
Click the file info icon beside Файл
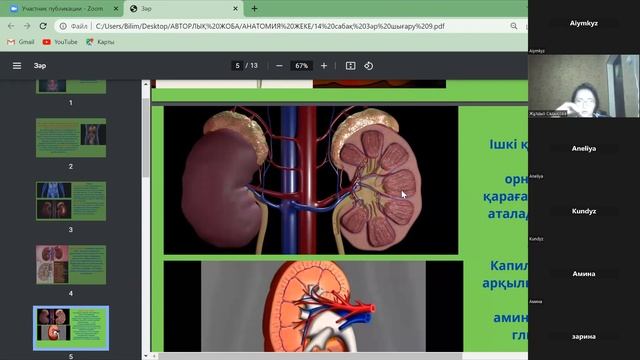[x=63, y=26]
